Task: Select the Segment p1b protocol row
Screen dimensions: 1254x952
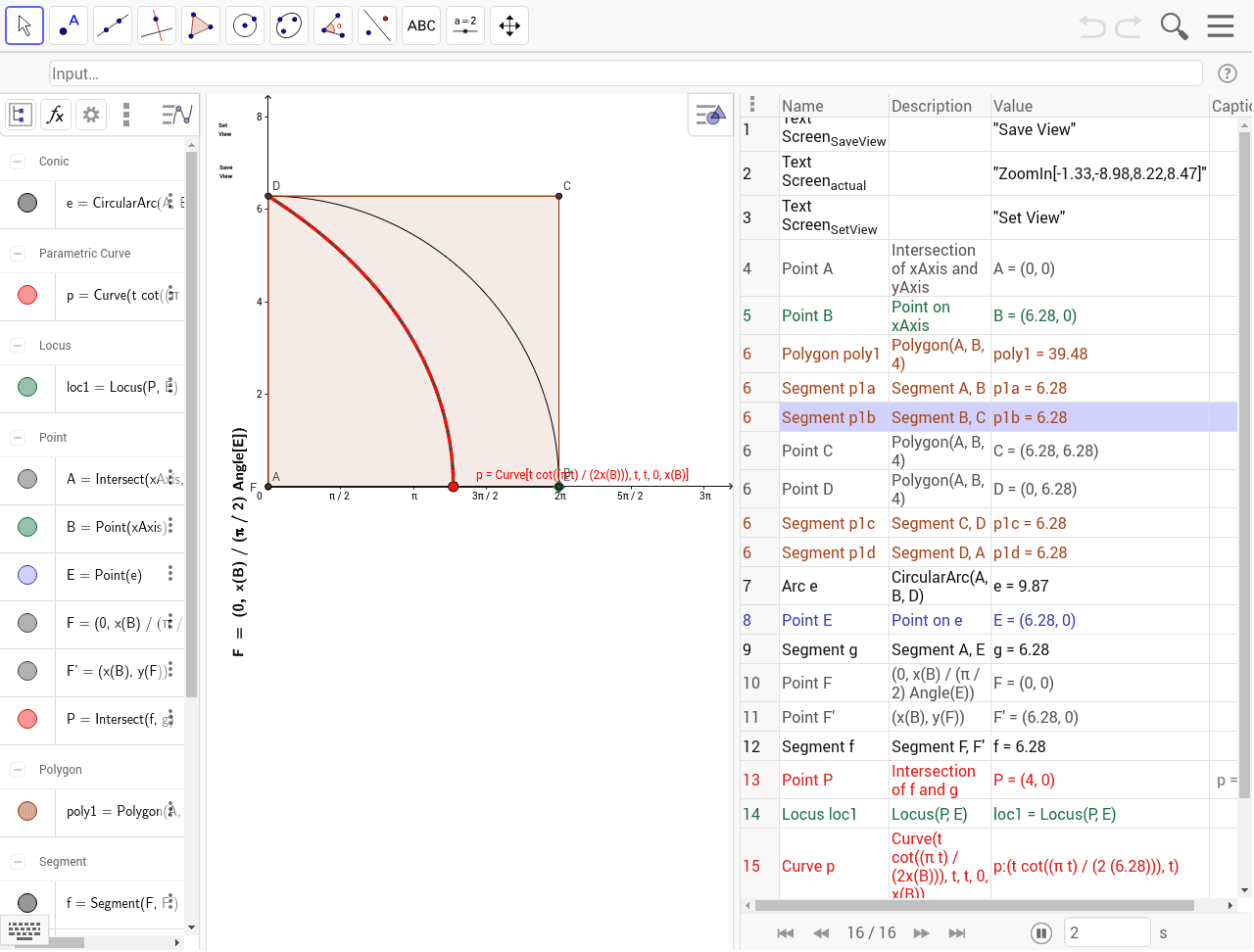Action: (989, 417)
